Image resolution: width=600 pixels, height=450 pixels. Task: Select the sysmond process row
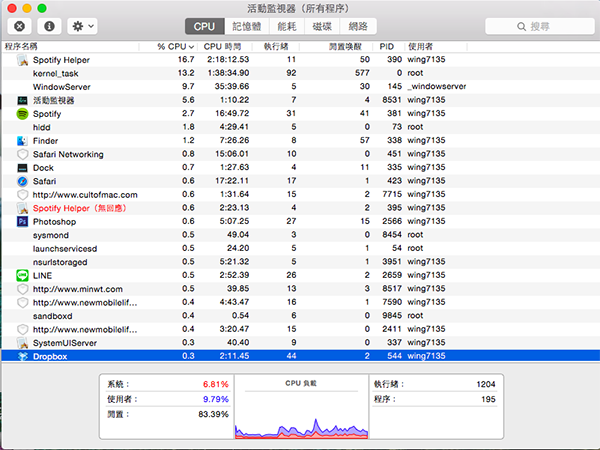pos(301,235)
